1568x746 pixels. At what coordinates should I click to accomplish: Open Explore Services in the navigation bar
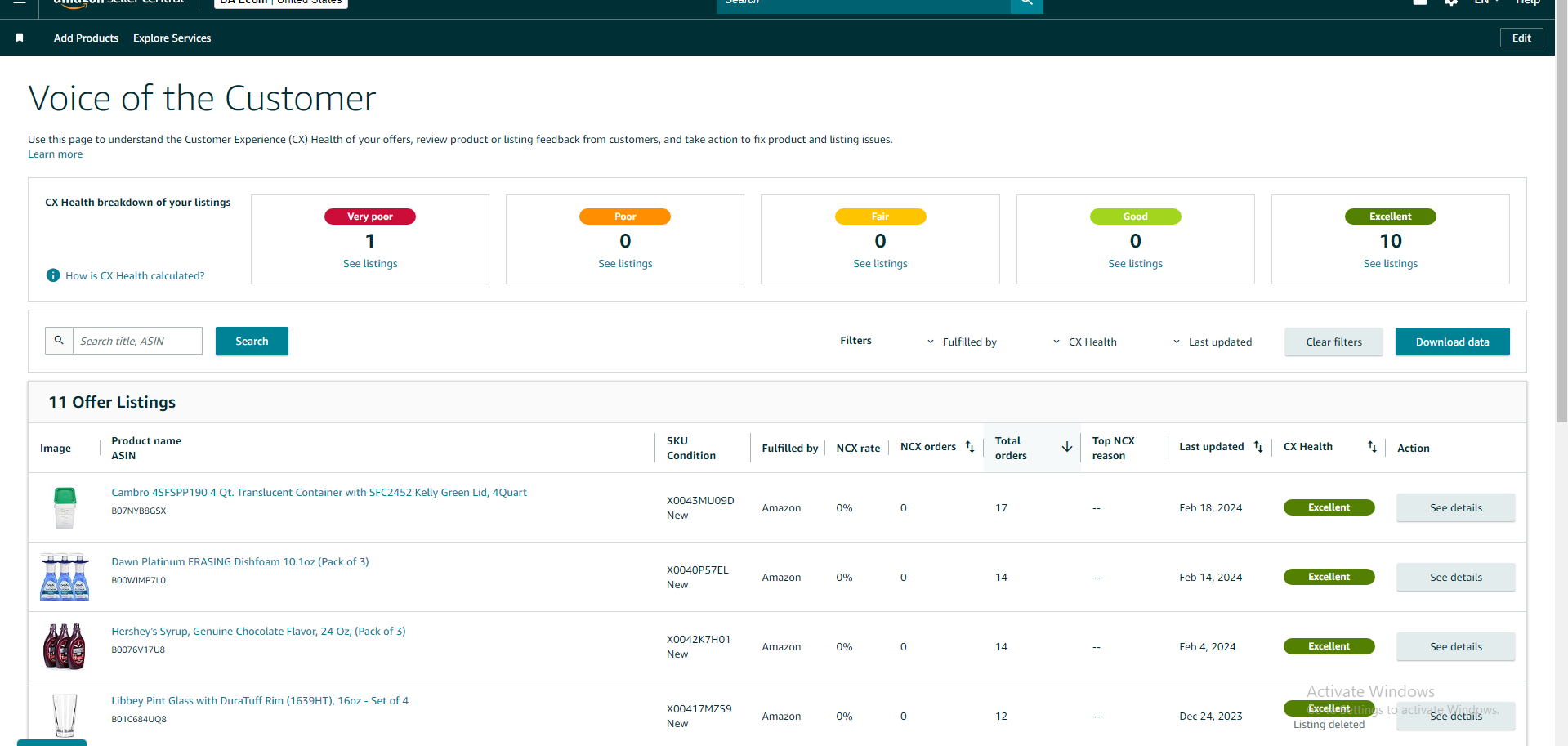(x=172, y=38)
